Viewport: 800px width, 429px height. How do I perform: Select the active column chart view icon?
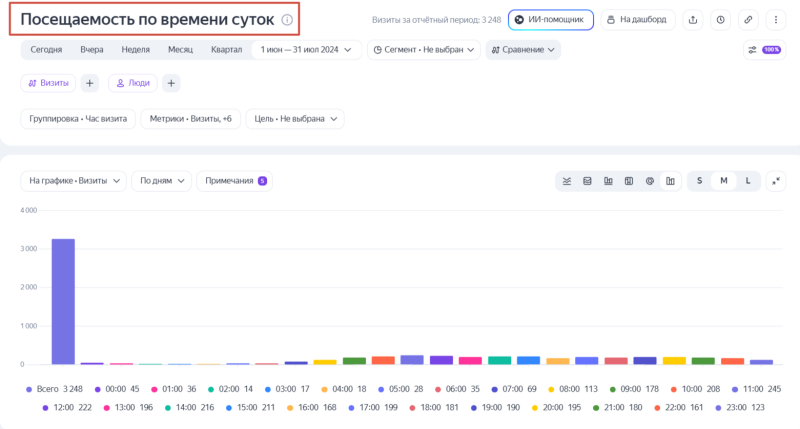pyautogui.click(x=670, y=181)
